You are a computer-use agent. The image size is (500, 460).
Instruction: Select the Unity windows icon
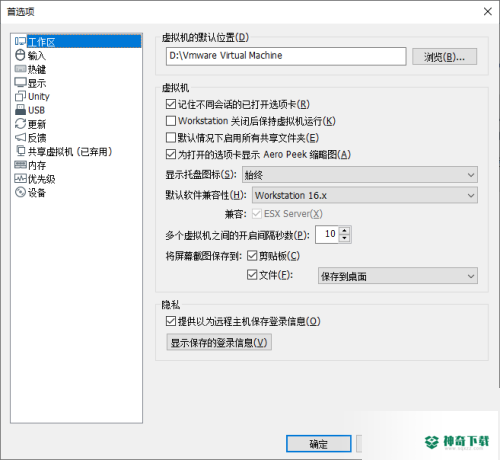20,96
